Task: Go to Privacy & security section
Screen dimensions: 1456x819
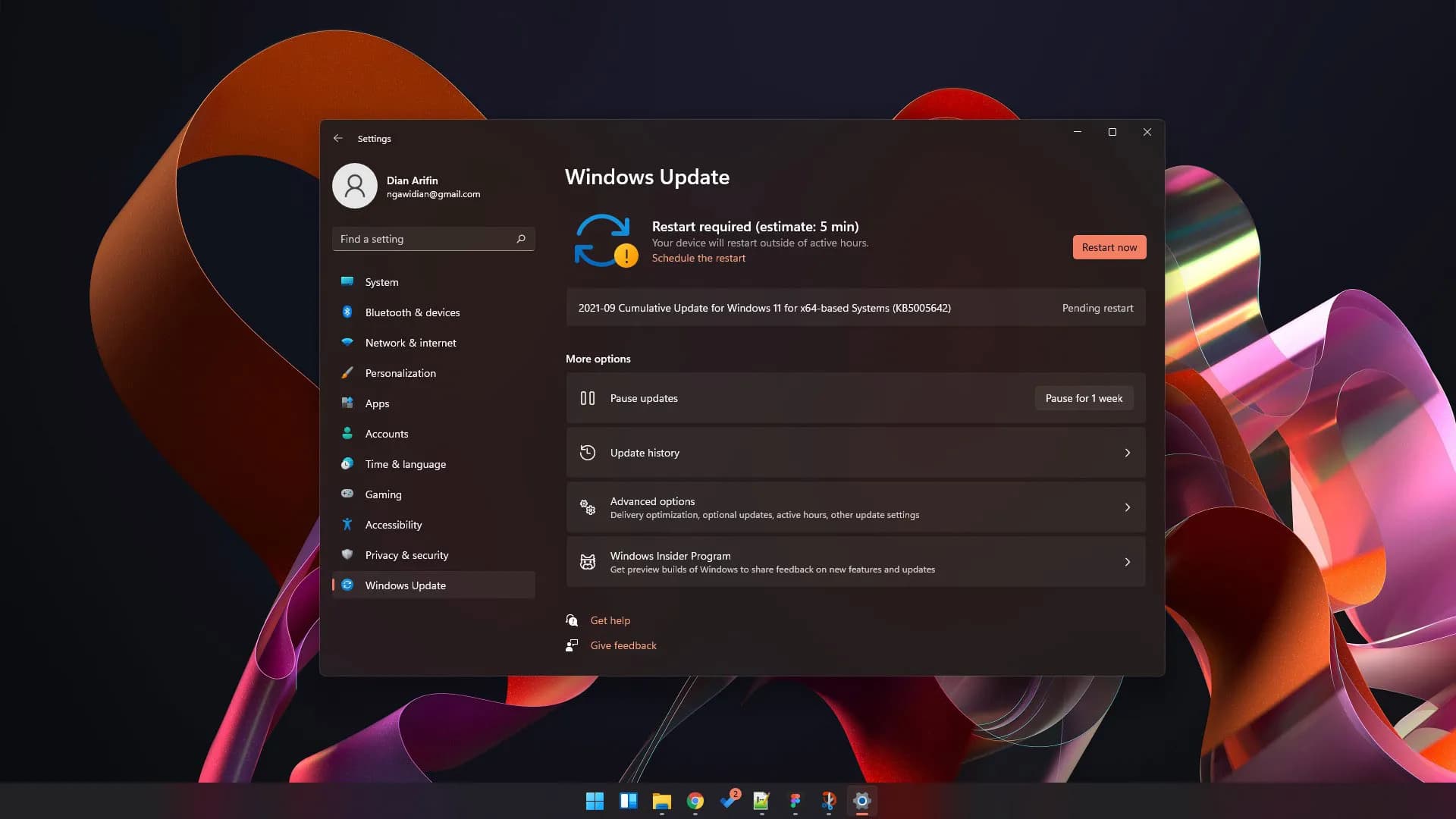Action: (x=406, y=555)
